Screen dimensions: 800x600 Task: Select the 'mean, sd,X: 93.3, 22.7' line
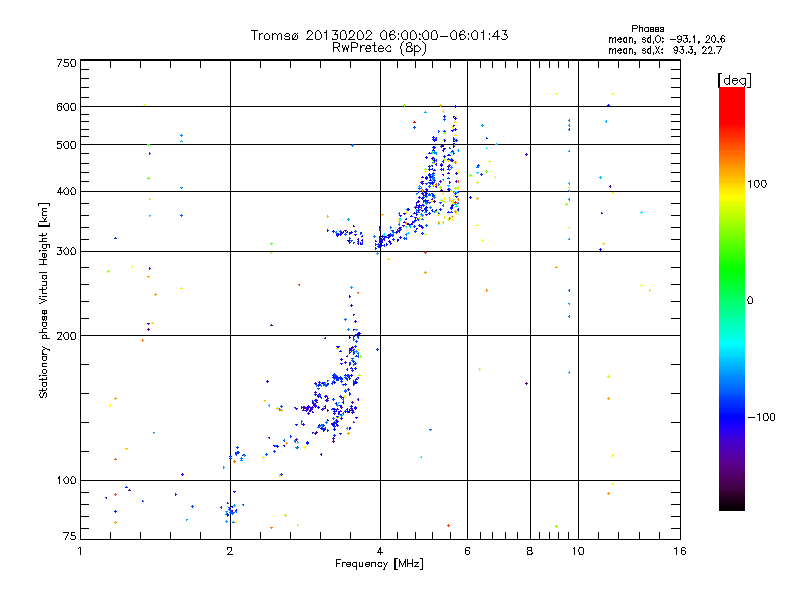click(665, 50)
